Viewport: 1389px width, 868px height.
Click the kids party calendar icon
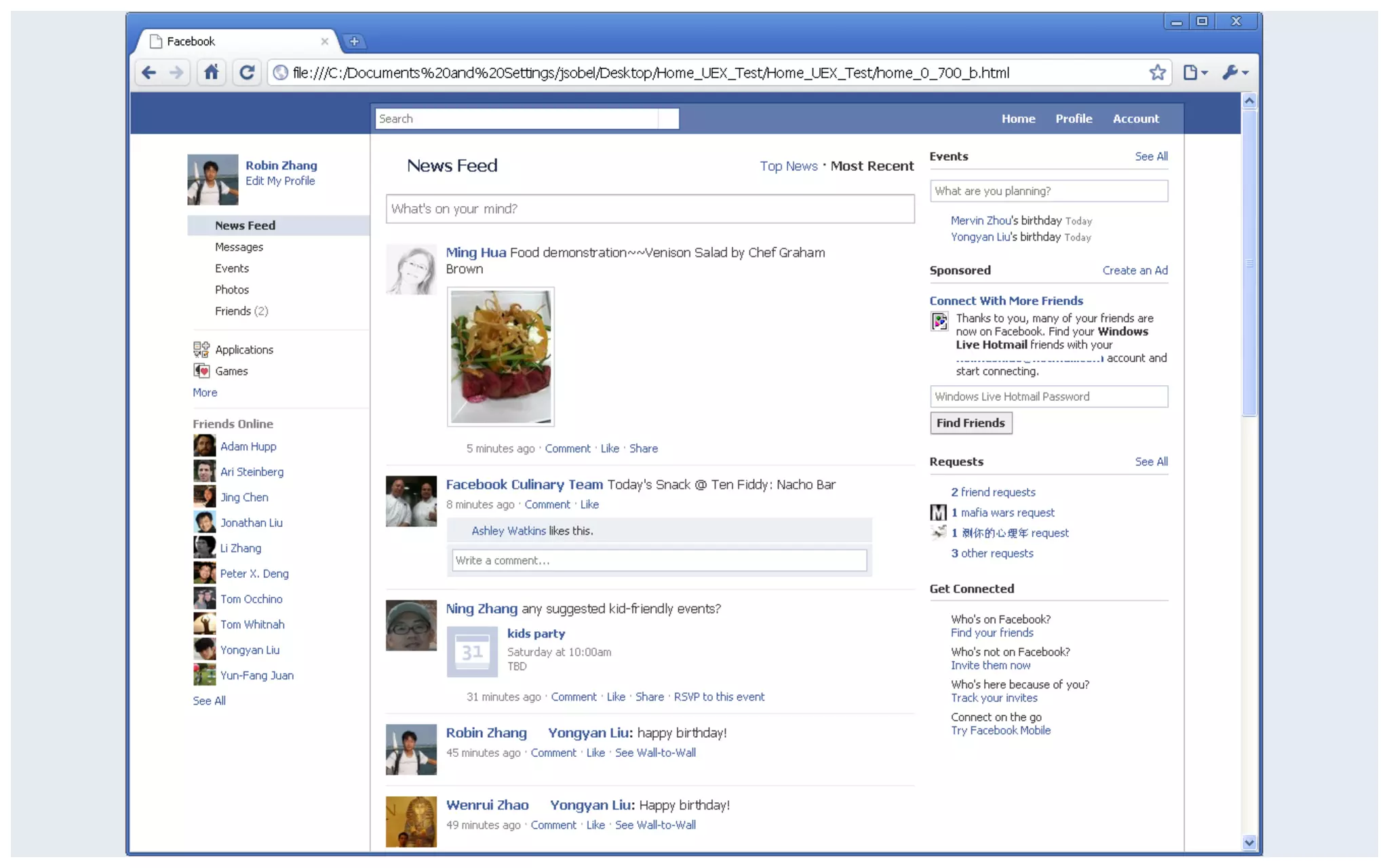point(472,652)
